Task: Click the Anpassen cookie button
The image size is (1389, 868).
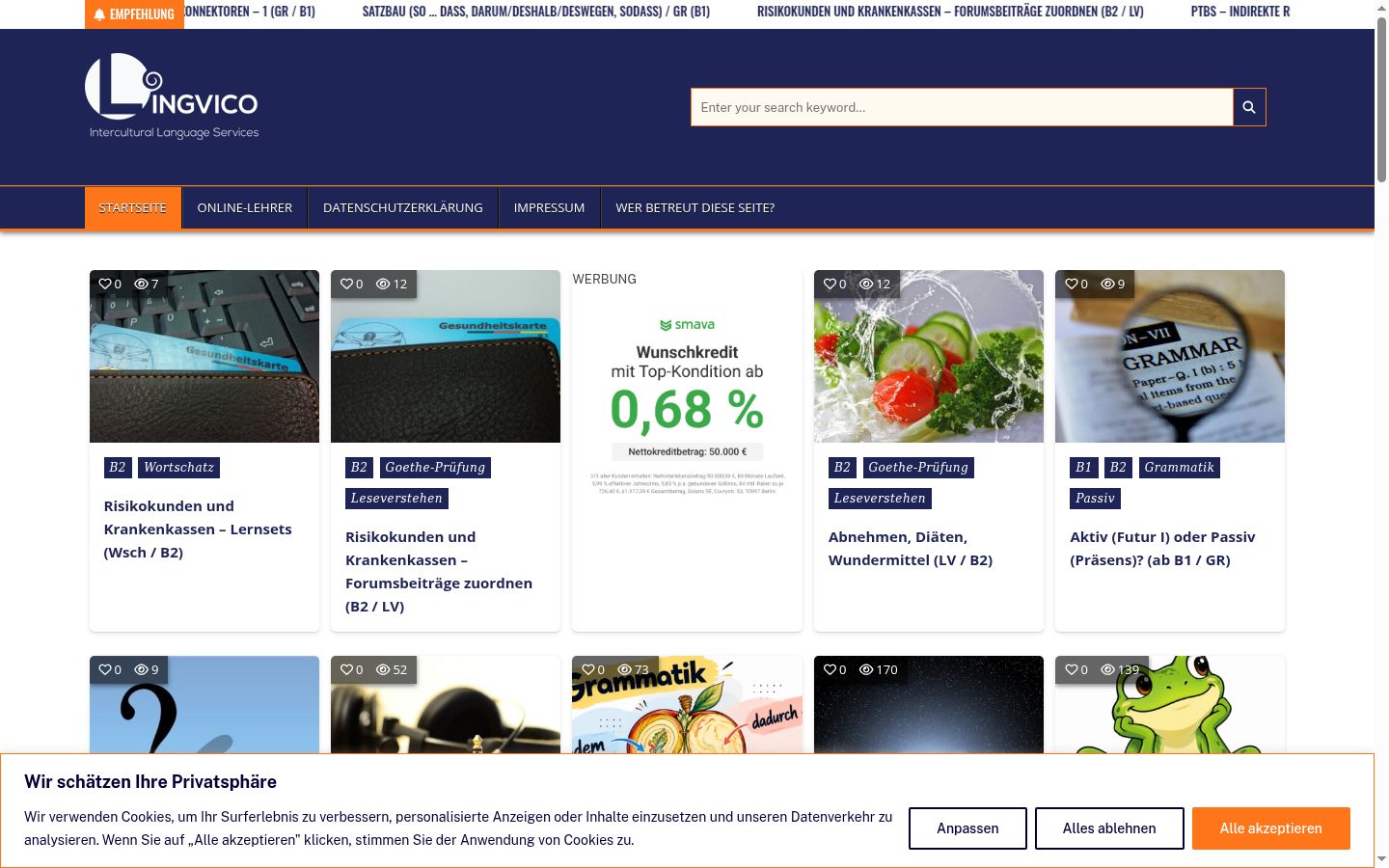Action: tap(967, 828)
